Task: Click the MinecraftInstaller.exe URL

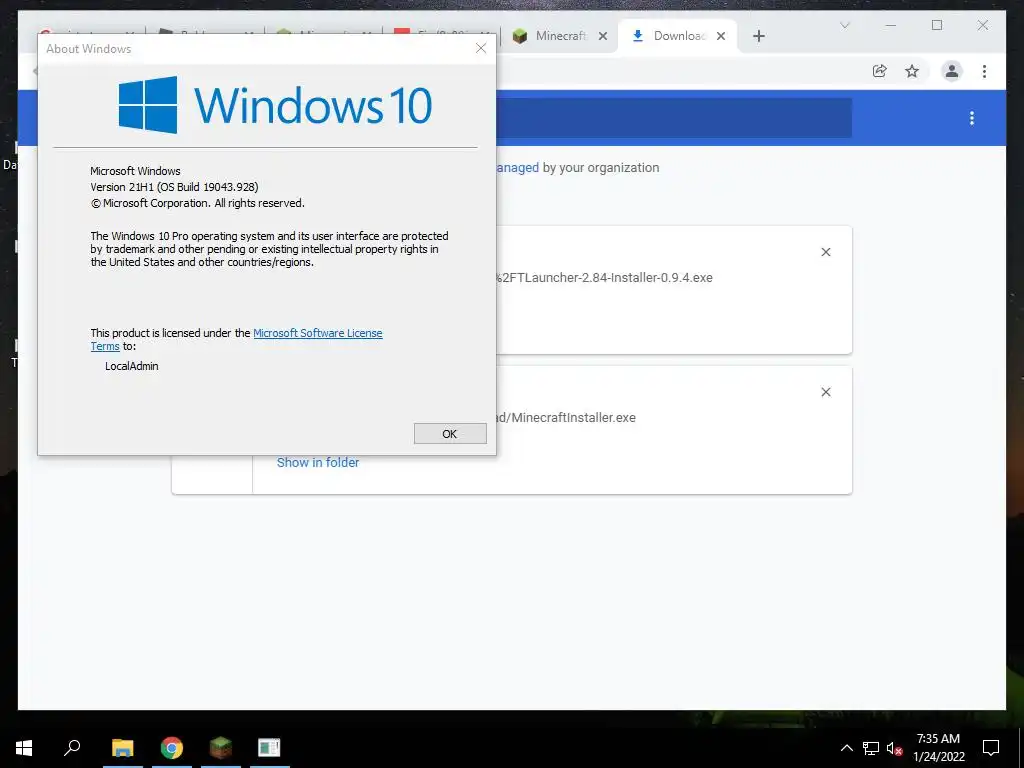Action: [x=566, y=417]
